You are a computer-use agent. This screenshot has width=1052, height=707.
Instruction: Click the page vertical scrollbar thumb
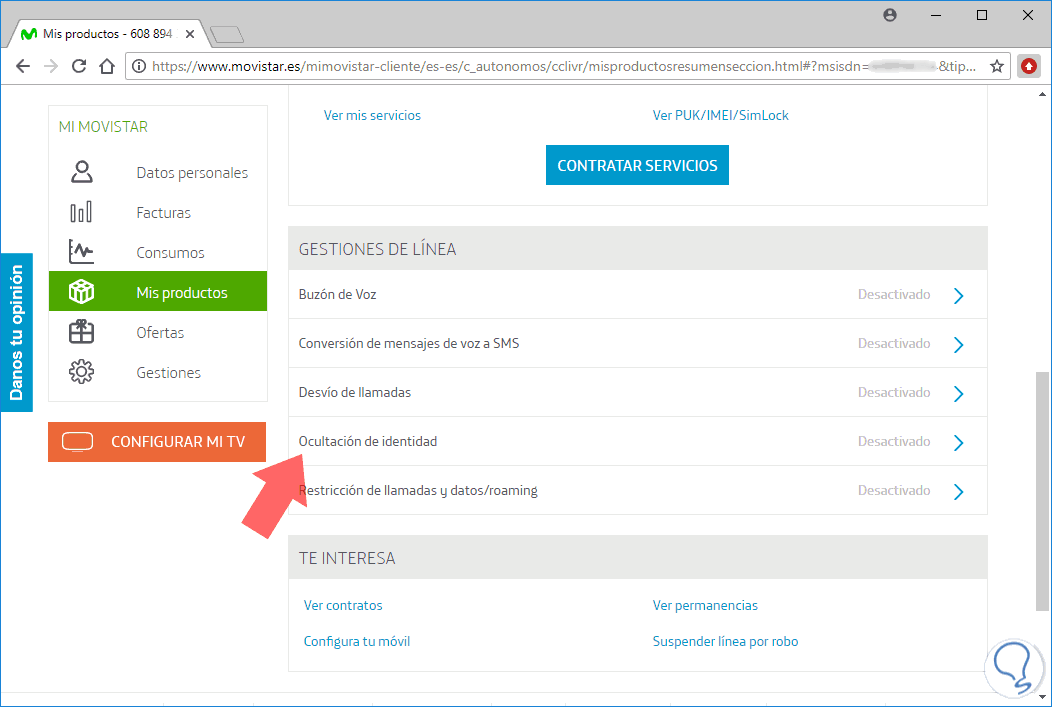[1042, 490]
